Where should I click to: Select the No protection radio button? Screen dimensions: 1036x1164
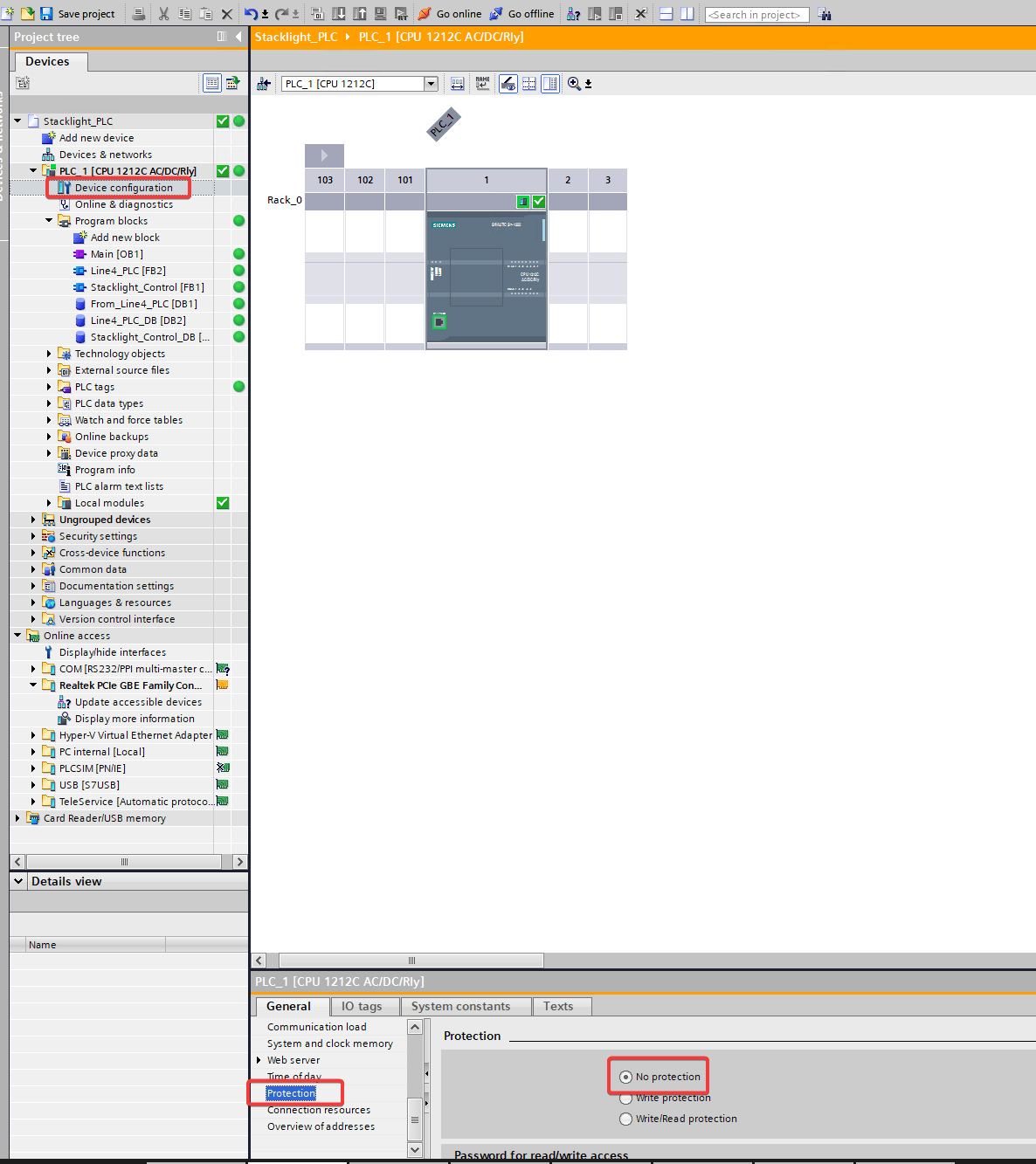625,1077
